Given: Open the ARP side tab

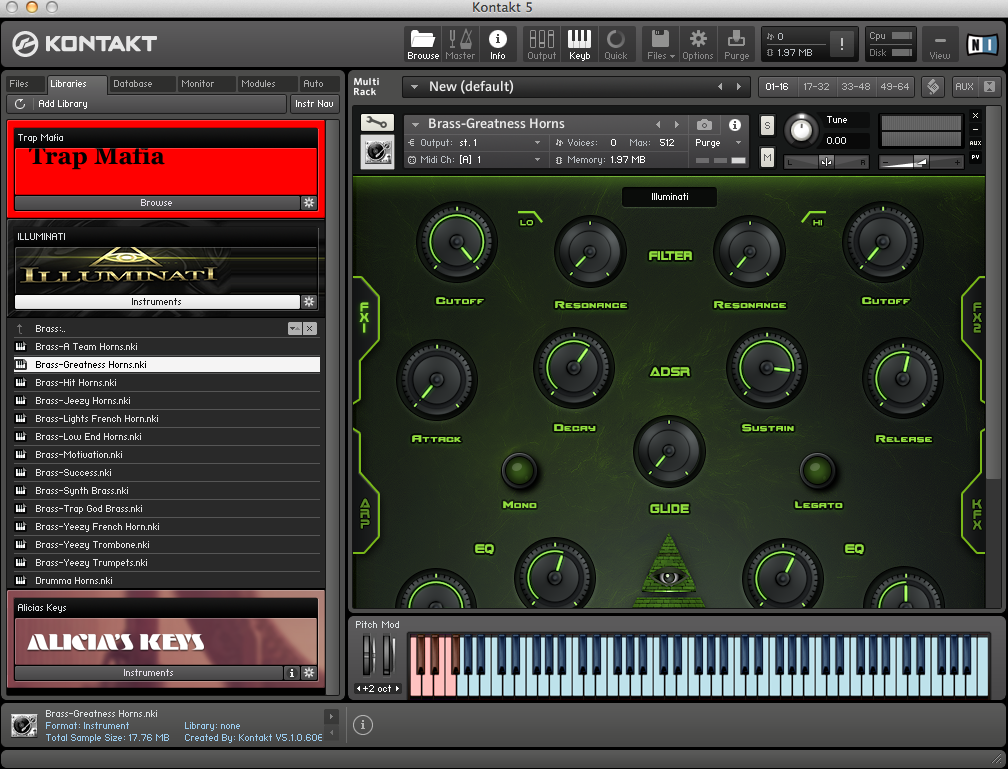Looking at the screenshot, I should click(x=365, y=513).
